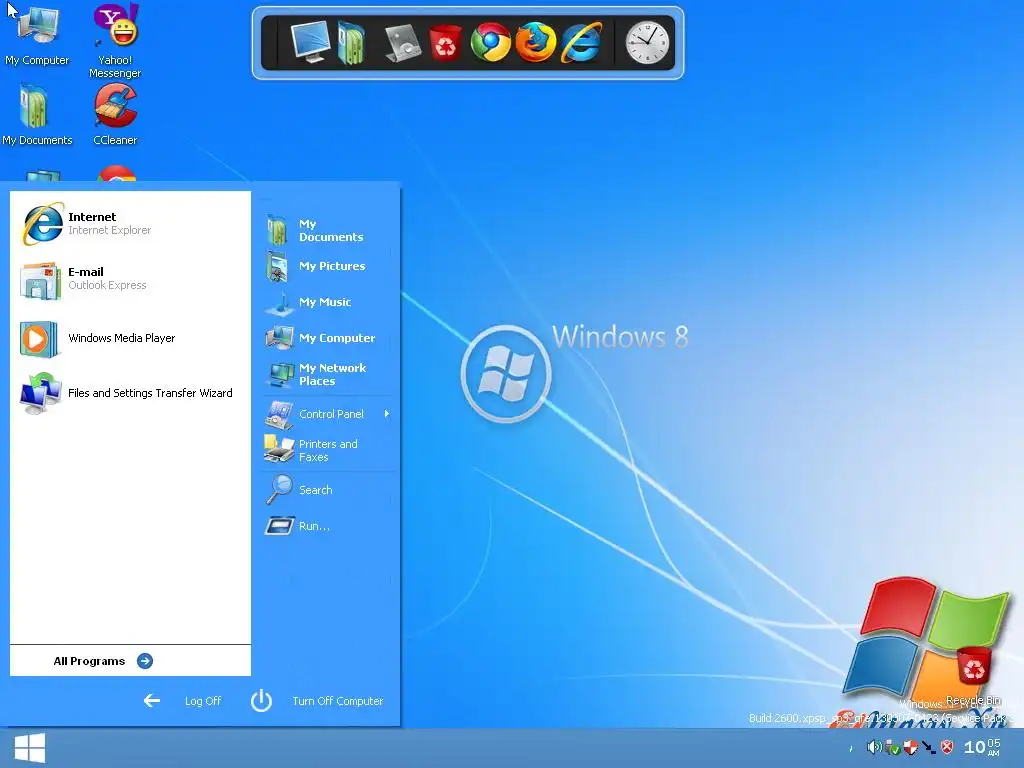Click the Safely Remove Hardware tray icon
Image resolution: width=1024 pixels, height=768 pixels.
pos(892,747)
